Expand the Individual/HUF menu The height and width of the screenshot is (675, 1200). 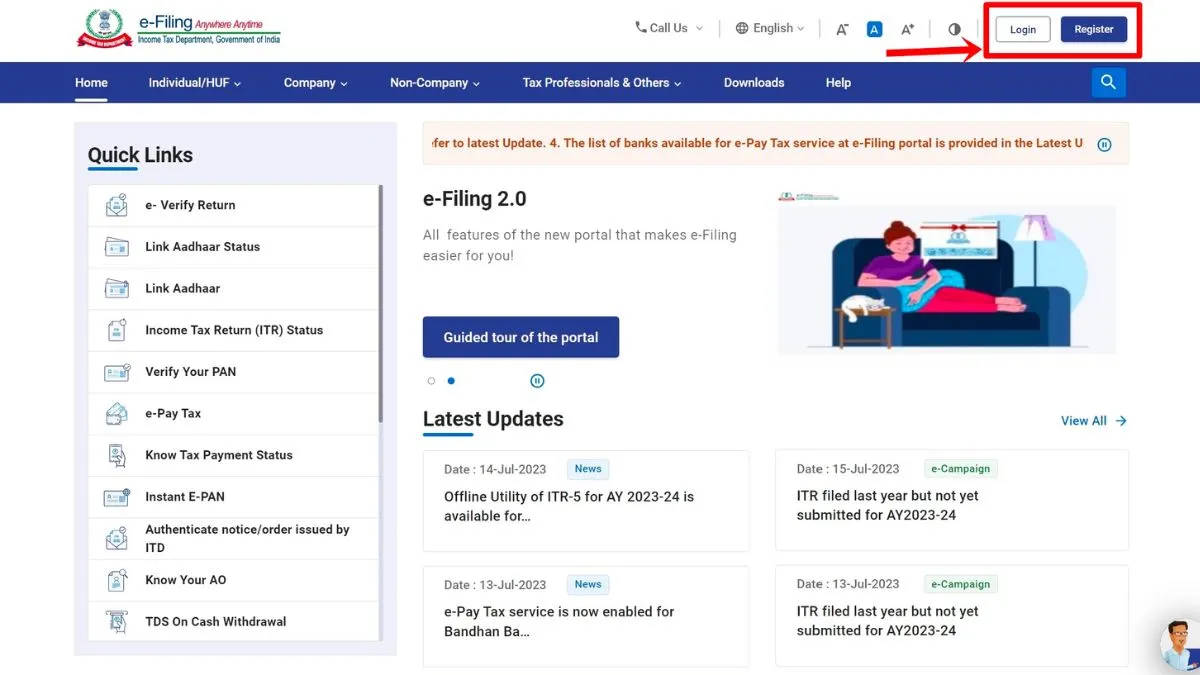[195, 83]
